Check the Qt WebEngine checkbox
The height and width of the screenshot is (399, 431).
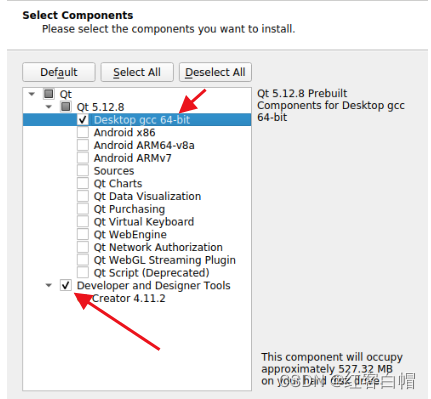[x=83, y=234]
